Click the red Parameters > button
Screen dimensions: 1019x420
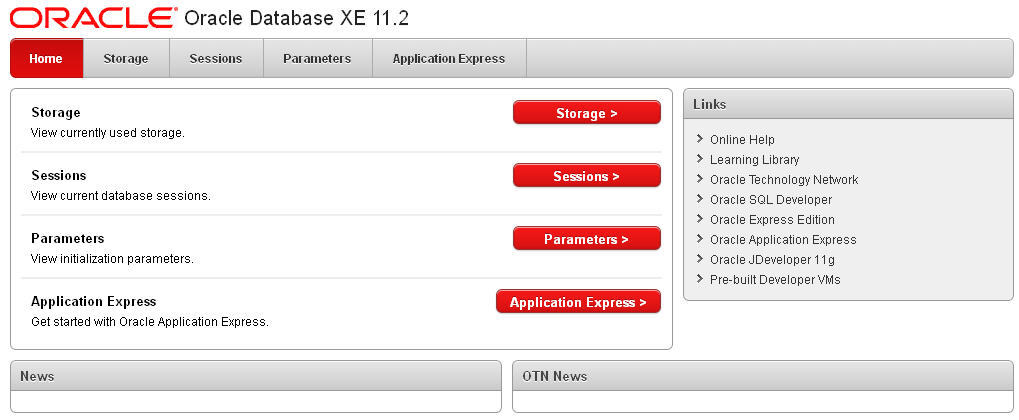(x=586, y=239)
